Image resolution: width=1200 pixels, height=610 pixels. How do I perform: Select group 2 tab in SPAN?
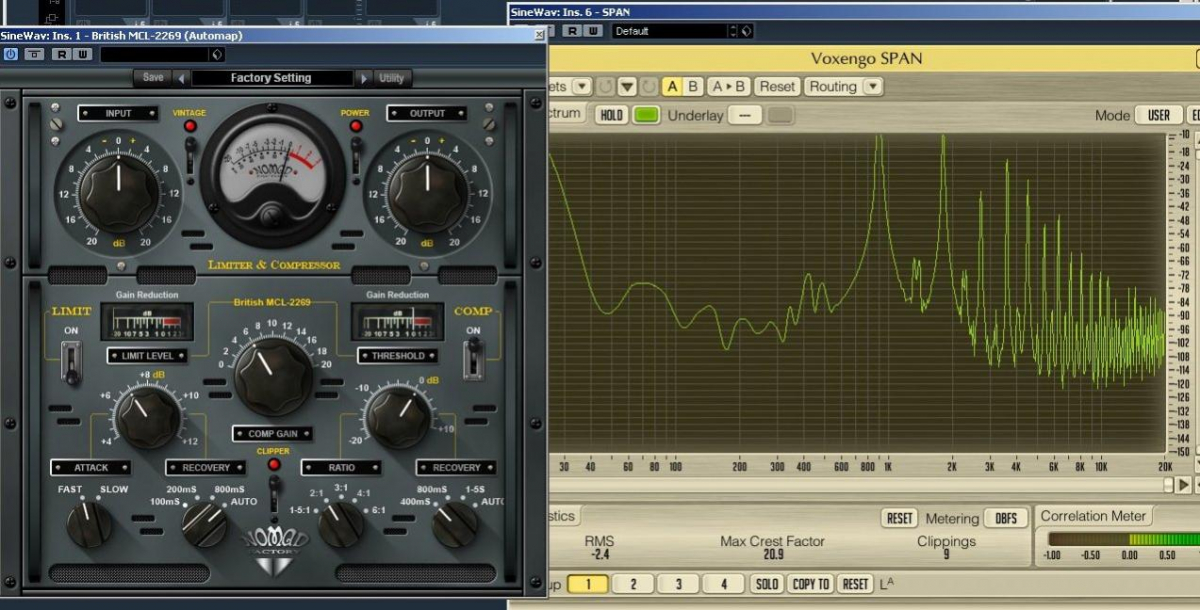(633, 584)
